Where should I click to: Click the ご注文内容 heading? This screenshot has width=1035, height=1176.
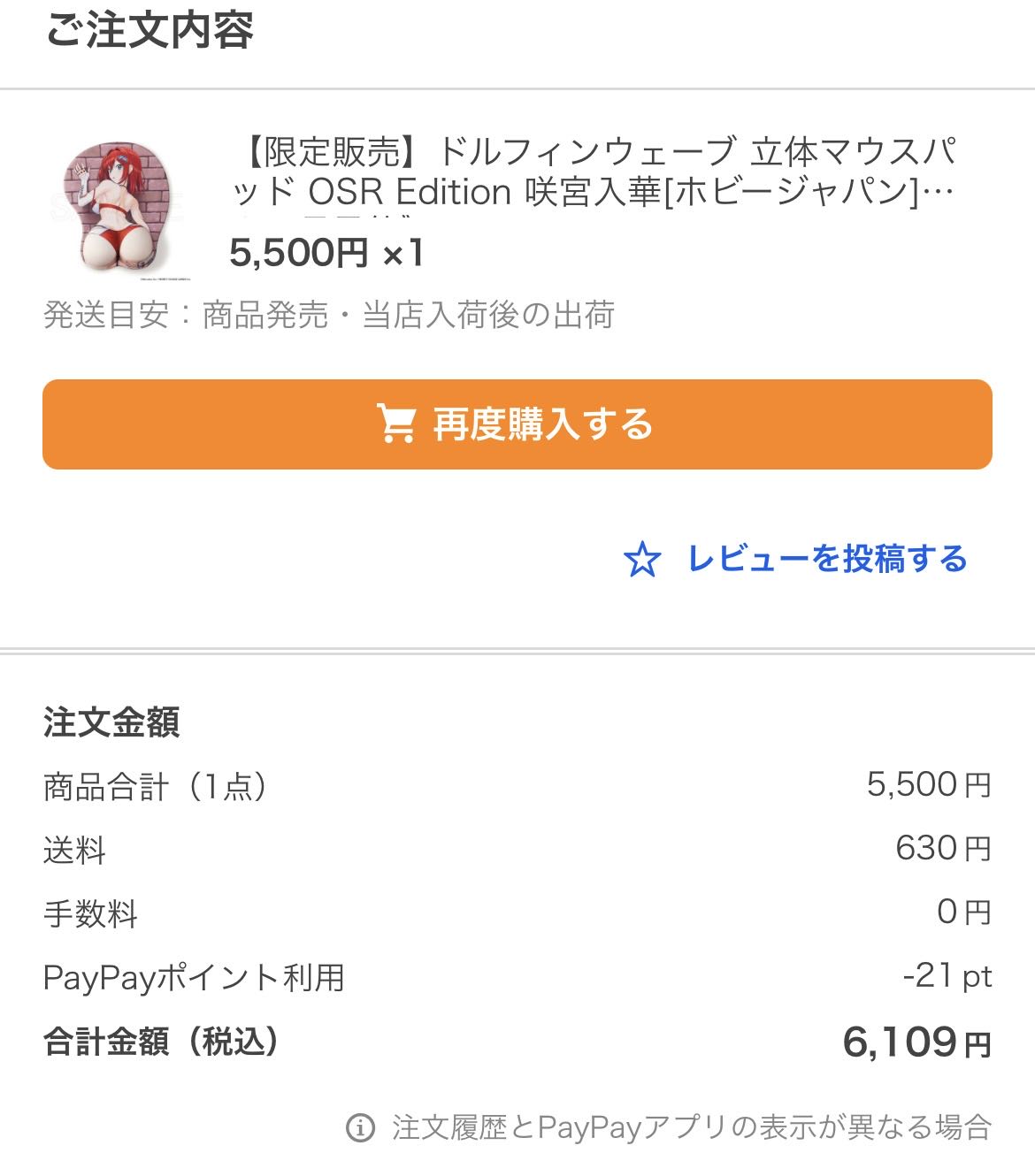(149, 29)
